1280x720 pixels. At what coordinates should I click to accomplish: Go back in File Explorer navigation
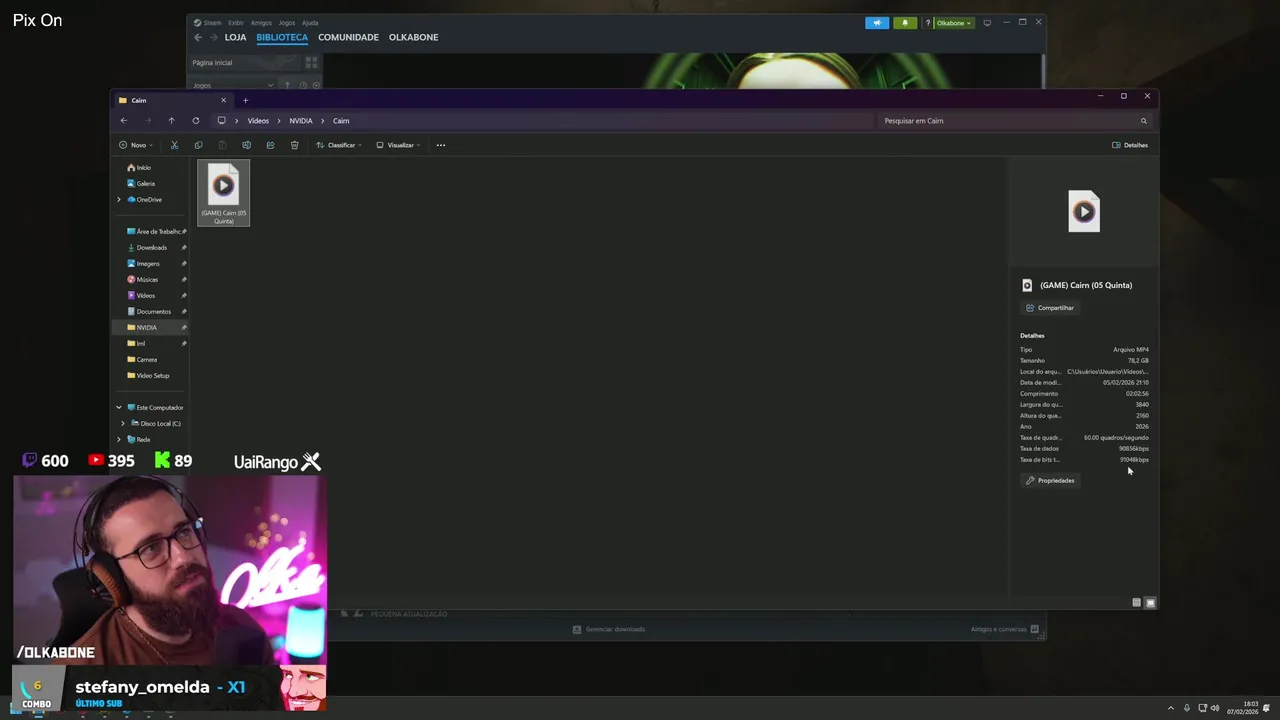coord(124,121)
